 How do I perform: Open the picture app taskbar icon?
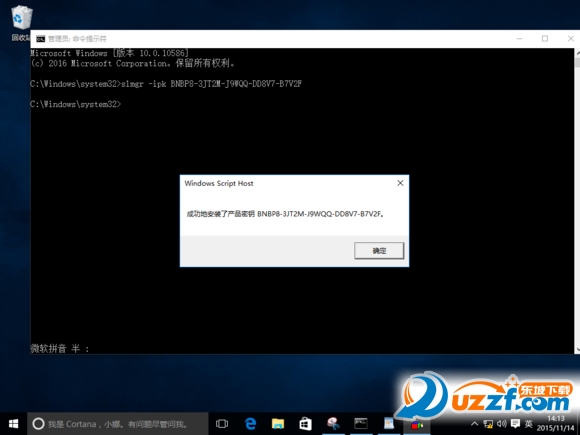click(x=388, y=424)
